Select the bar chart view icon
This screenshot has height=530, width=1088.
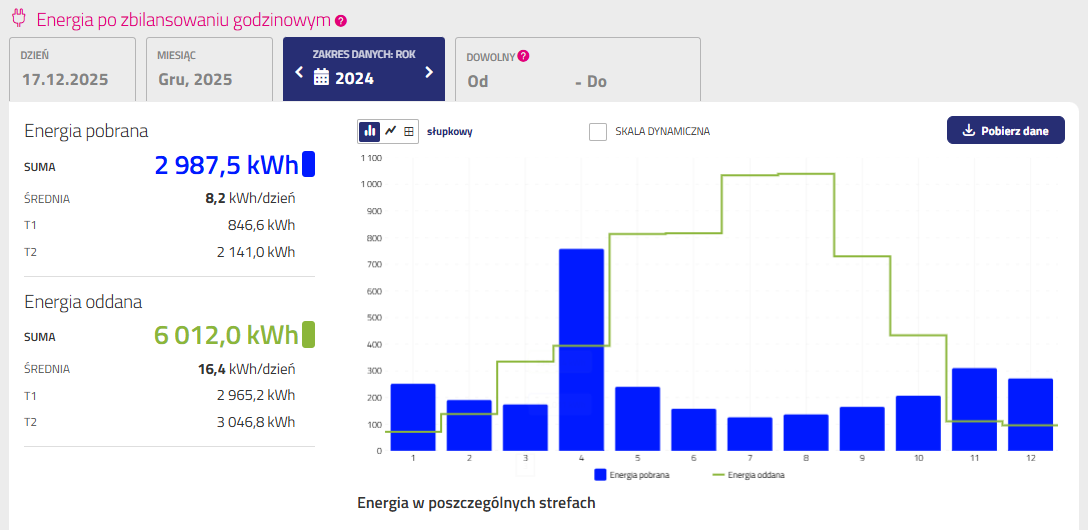point(370,131)
